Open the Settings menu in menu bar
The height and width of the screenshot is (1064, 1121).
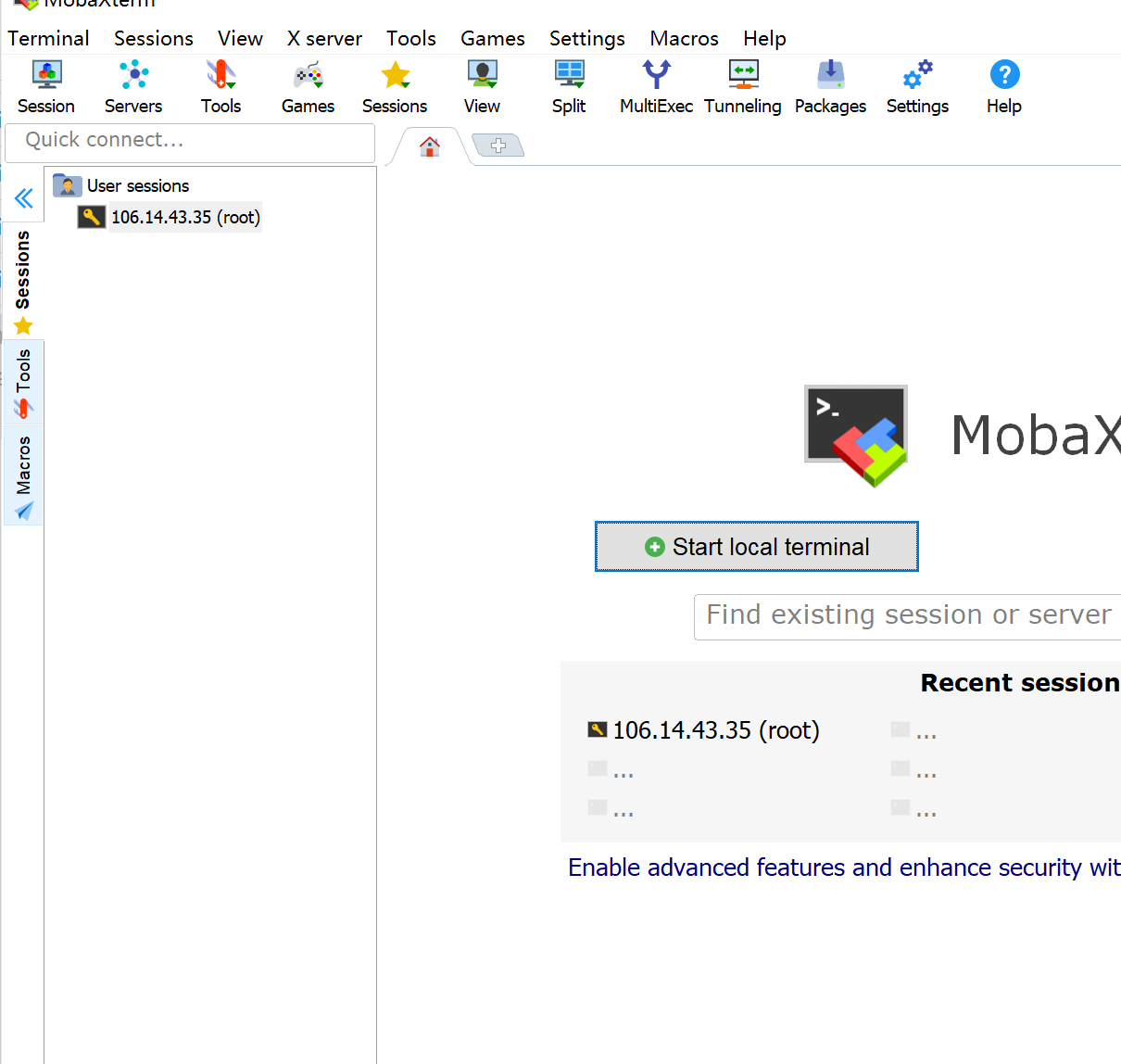[x=587, y=38]
